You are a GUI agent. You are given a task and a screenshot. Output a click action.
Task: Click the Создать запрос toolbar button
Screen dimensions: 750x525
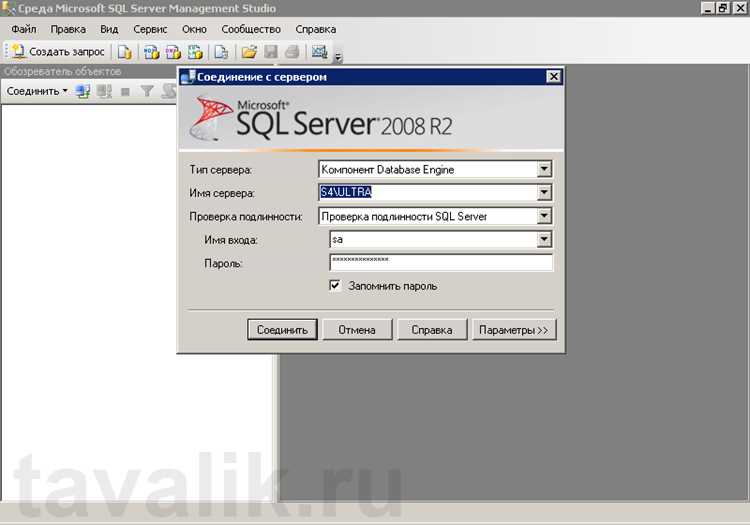point(58,52)
